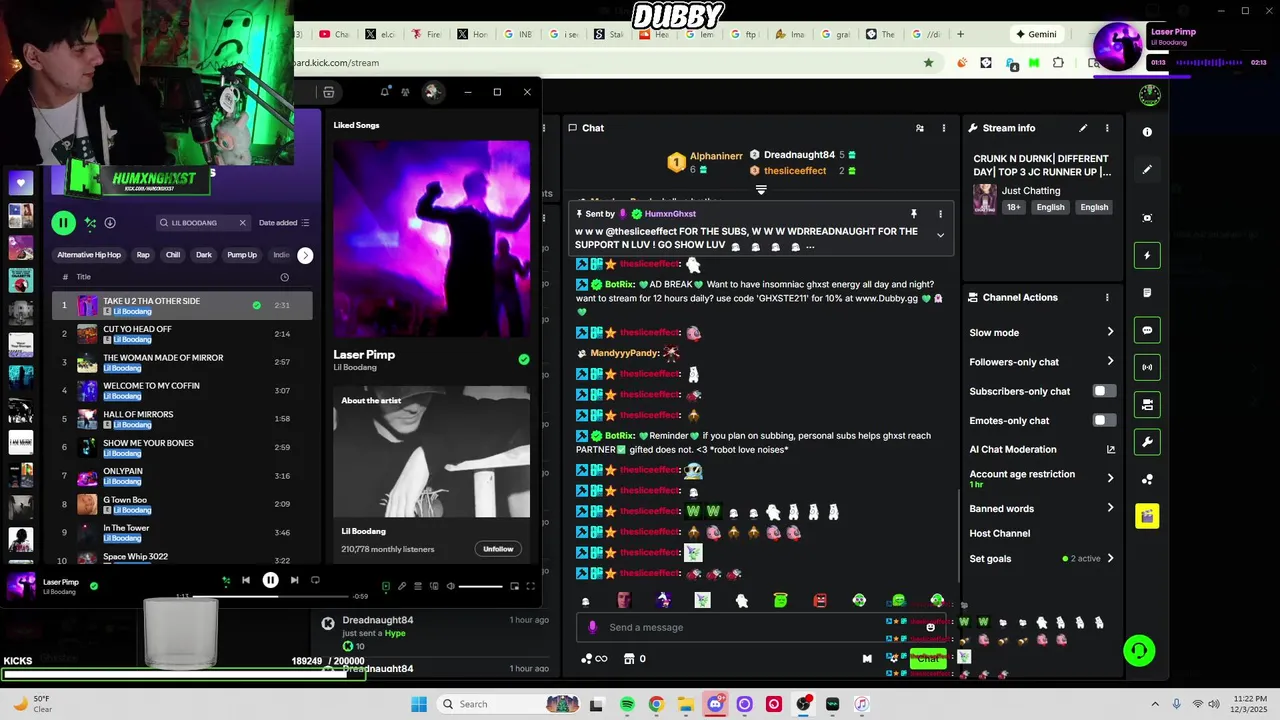Select the Rap filter chip
Image resolution: width=1280 pixels, height=720 pixels.
point(143,255)
